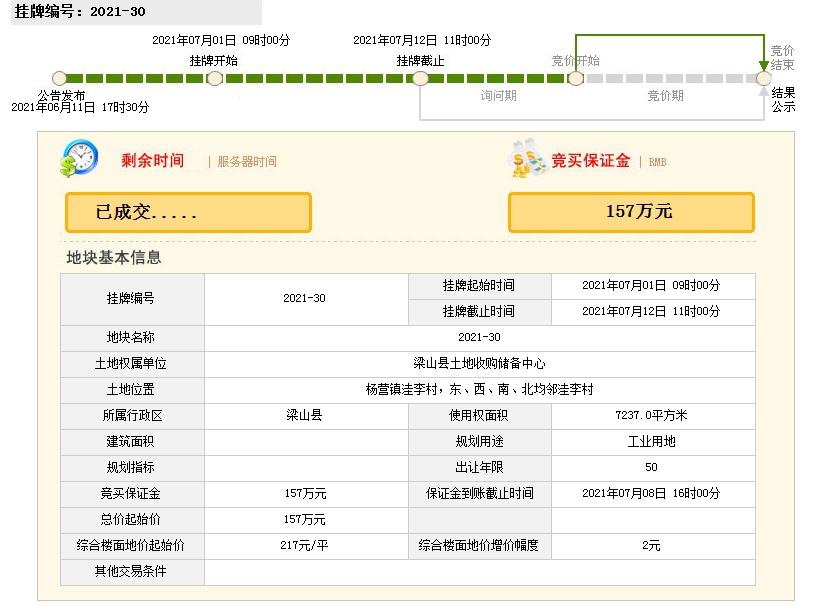This screenshot has height=606, width=828.
Task: Click the 挂牌编号: 2021-30 header label
Action: (80, 12)
